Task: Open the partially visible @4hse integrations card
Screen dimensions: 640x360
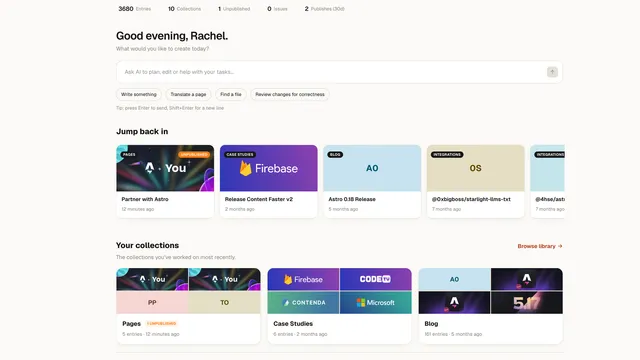Action: point(547,181)
